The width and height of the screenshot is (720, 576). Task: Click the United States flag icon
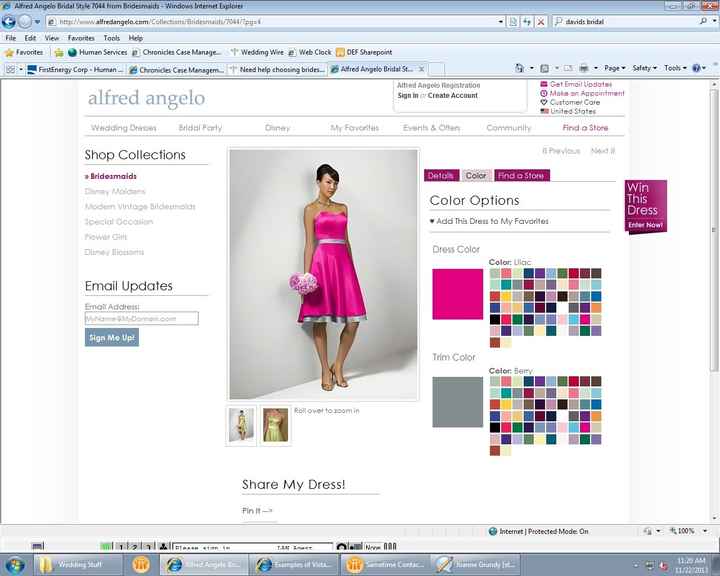[x=545, y=111]
